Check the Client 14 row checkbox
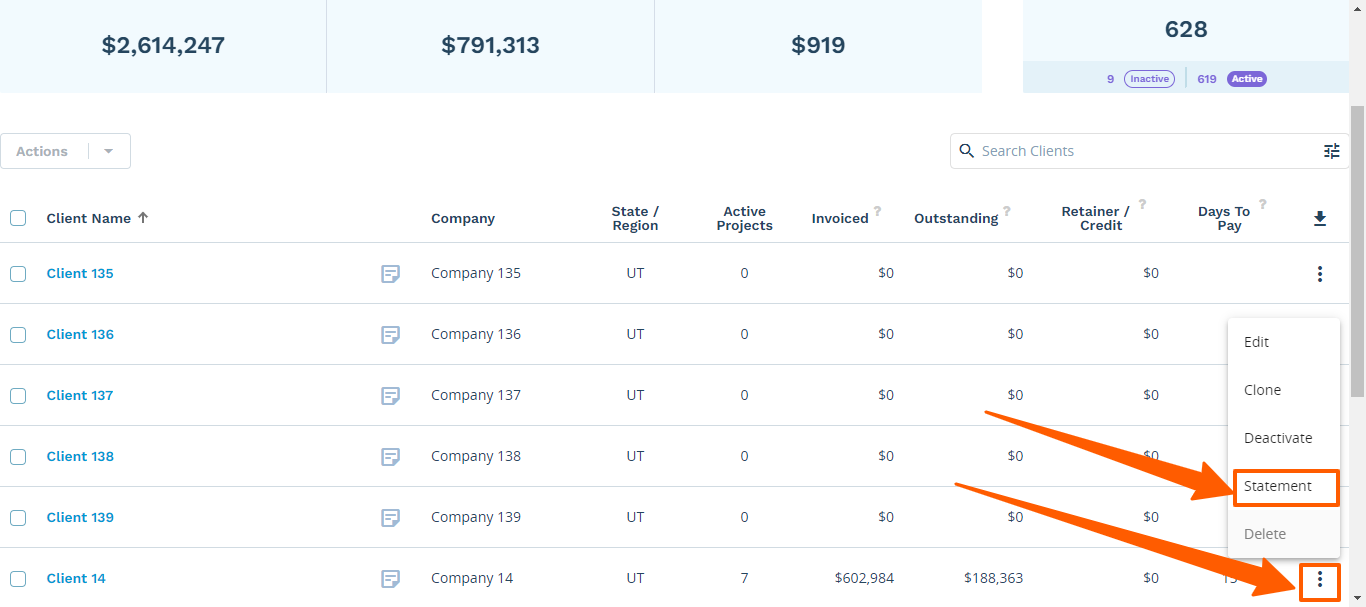Screen dimensions: 1366x607 pyautogui.click(x=18, y=579)
